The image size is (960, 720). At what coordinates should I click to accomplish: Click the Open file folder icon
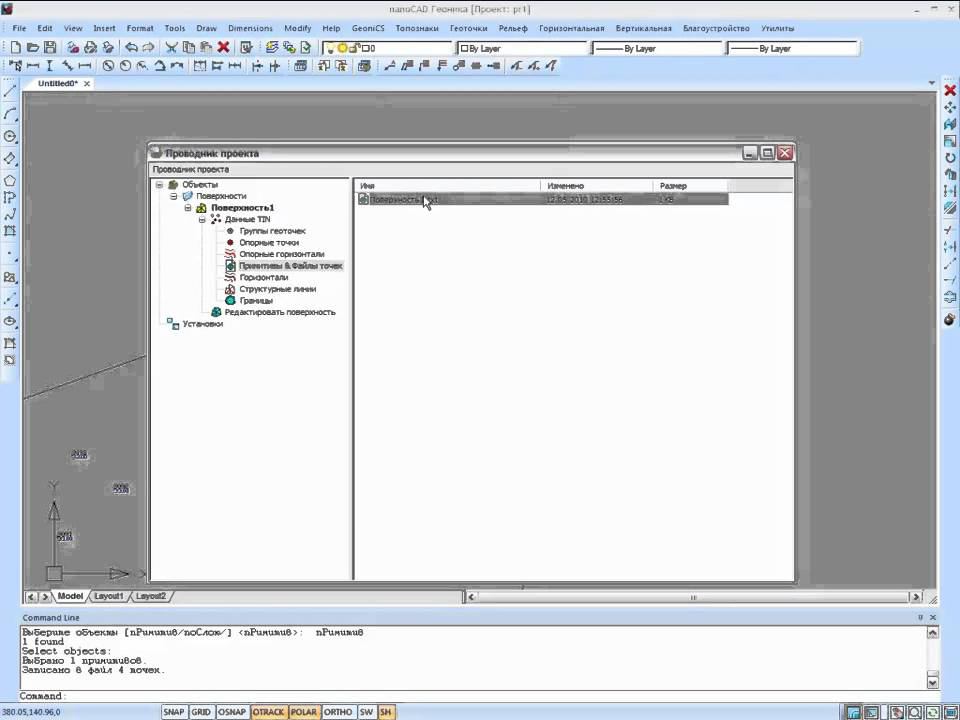pyautogui.click(x=33, y=47)
